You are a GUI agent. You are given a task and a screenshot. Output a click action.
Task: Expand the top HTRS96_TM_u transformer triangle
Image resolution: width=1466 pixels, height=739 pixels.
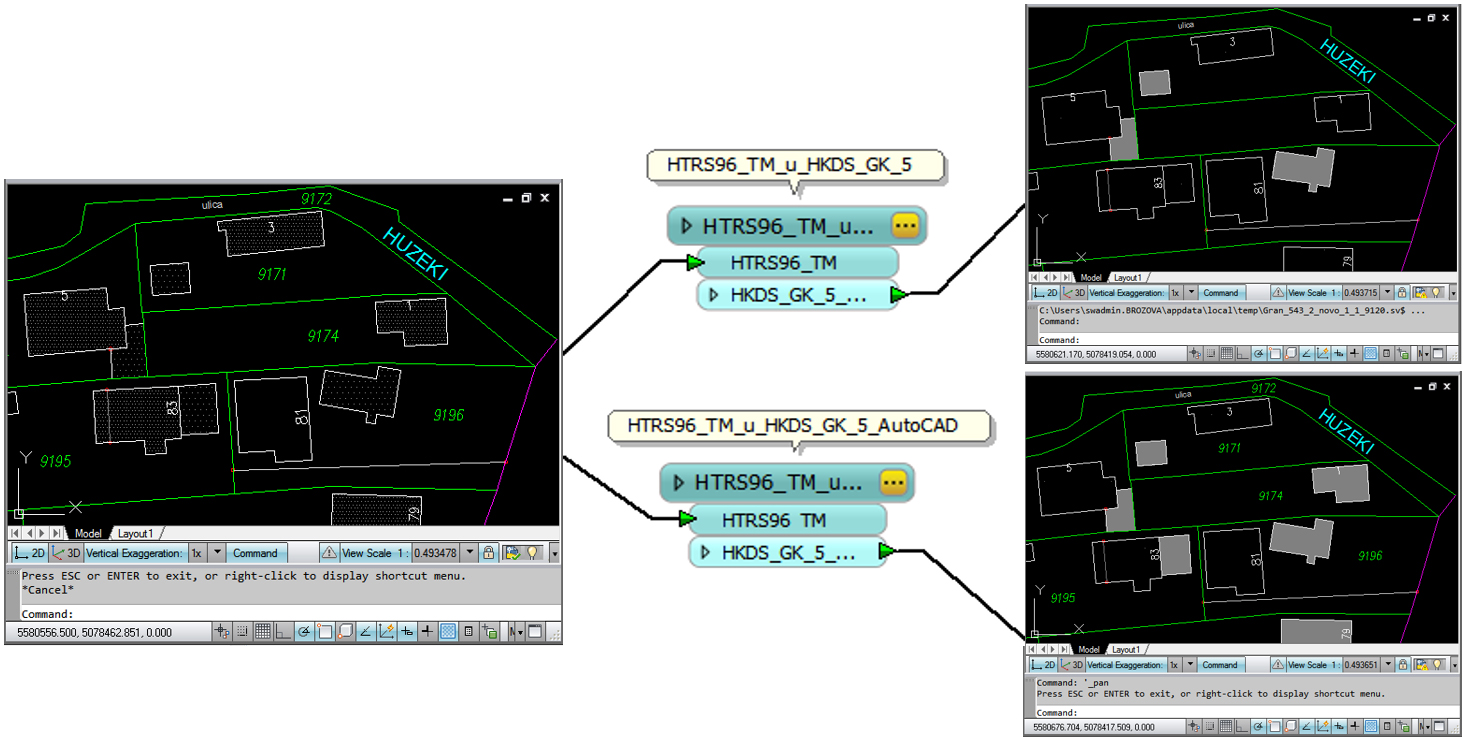click(686, 226)
